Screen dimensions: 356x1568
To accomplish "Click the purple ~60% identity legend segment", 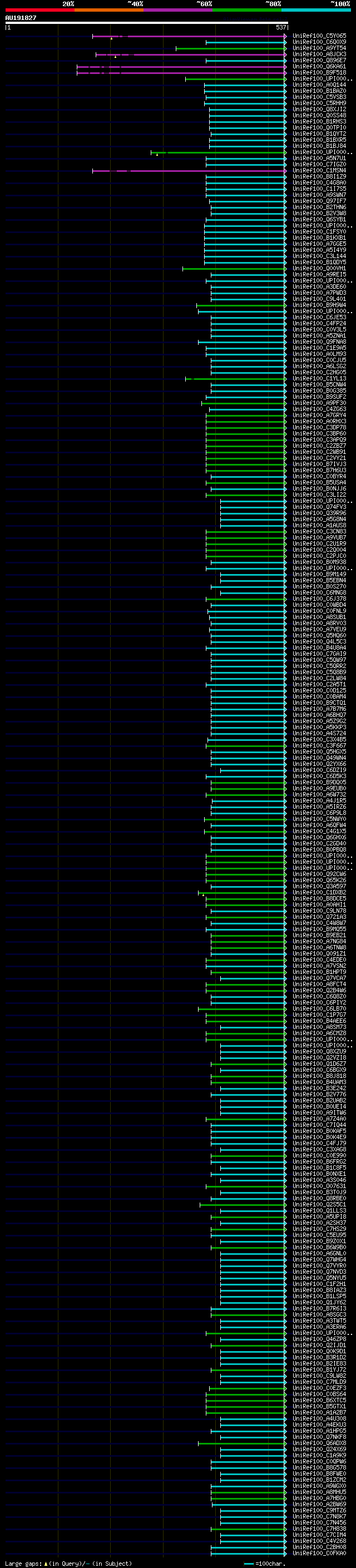I will (x=177, y=10).
